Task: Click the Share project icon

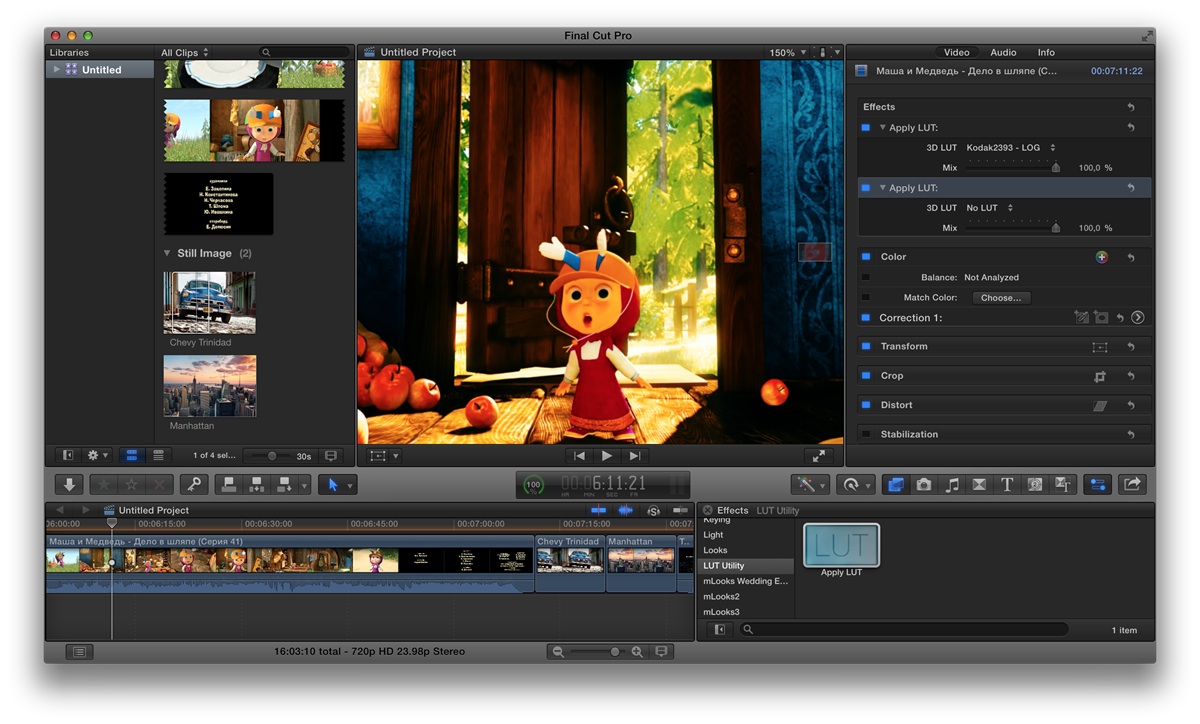Action: [x=1132, y=484]
